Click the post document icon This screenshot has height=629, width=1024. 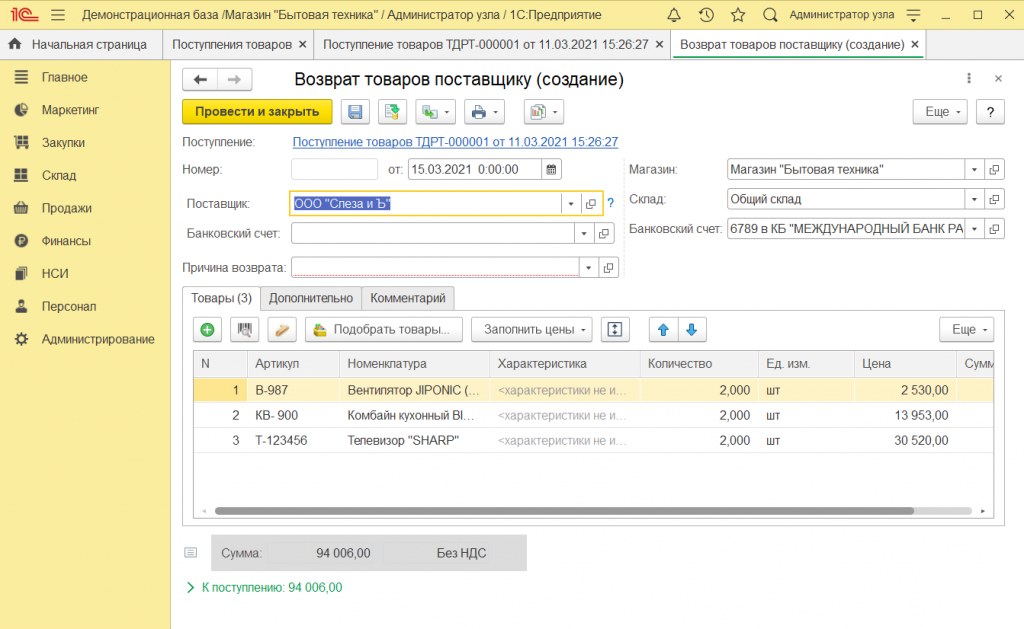pyautogui.click(x=392, y=112)
